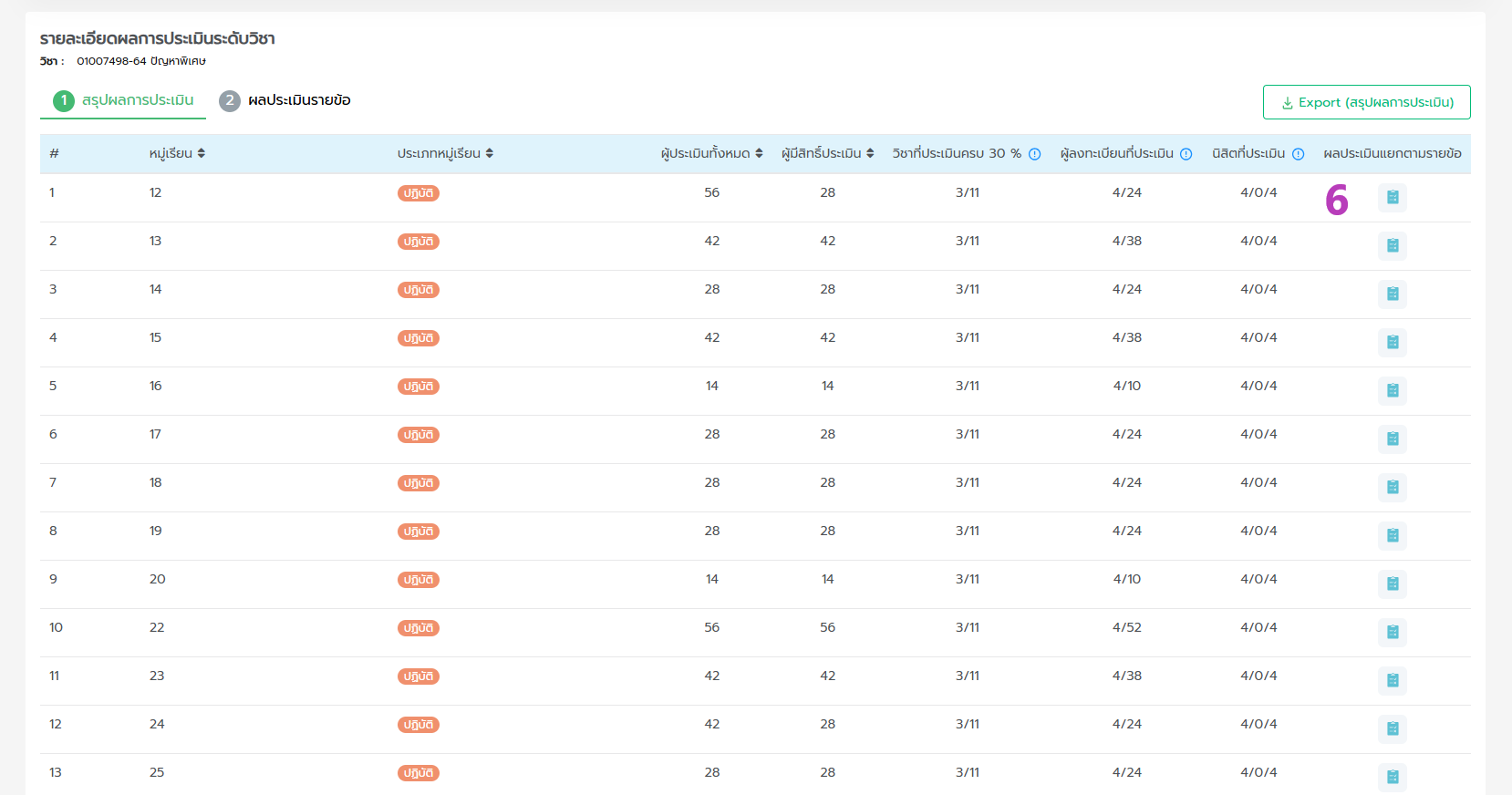Open item results icon for section 12
The image size is (1512, 795).
point(1392,197)
